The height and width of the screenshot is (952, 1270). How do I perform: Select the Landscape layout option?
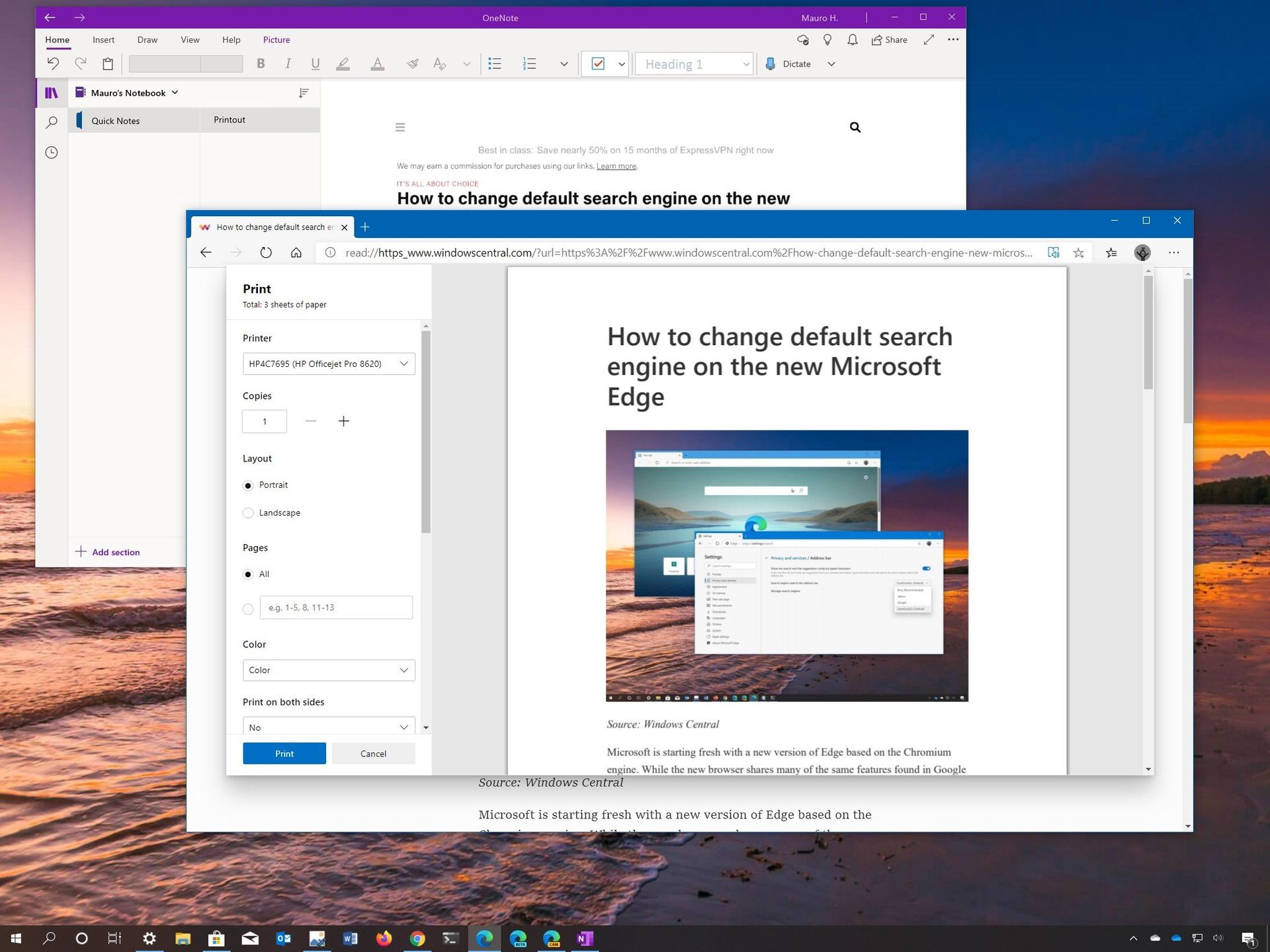click(248, 513)
